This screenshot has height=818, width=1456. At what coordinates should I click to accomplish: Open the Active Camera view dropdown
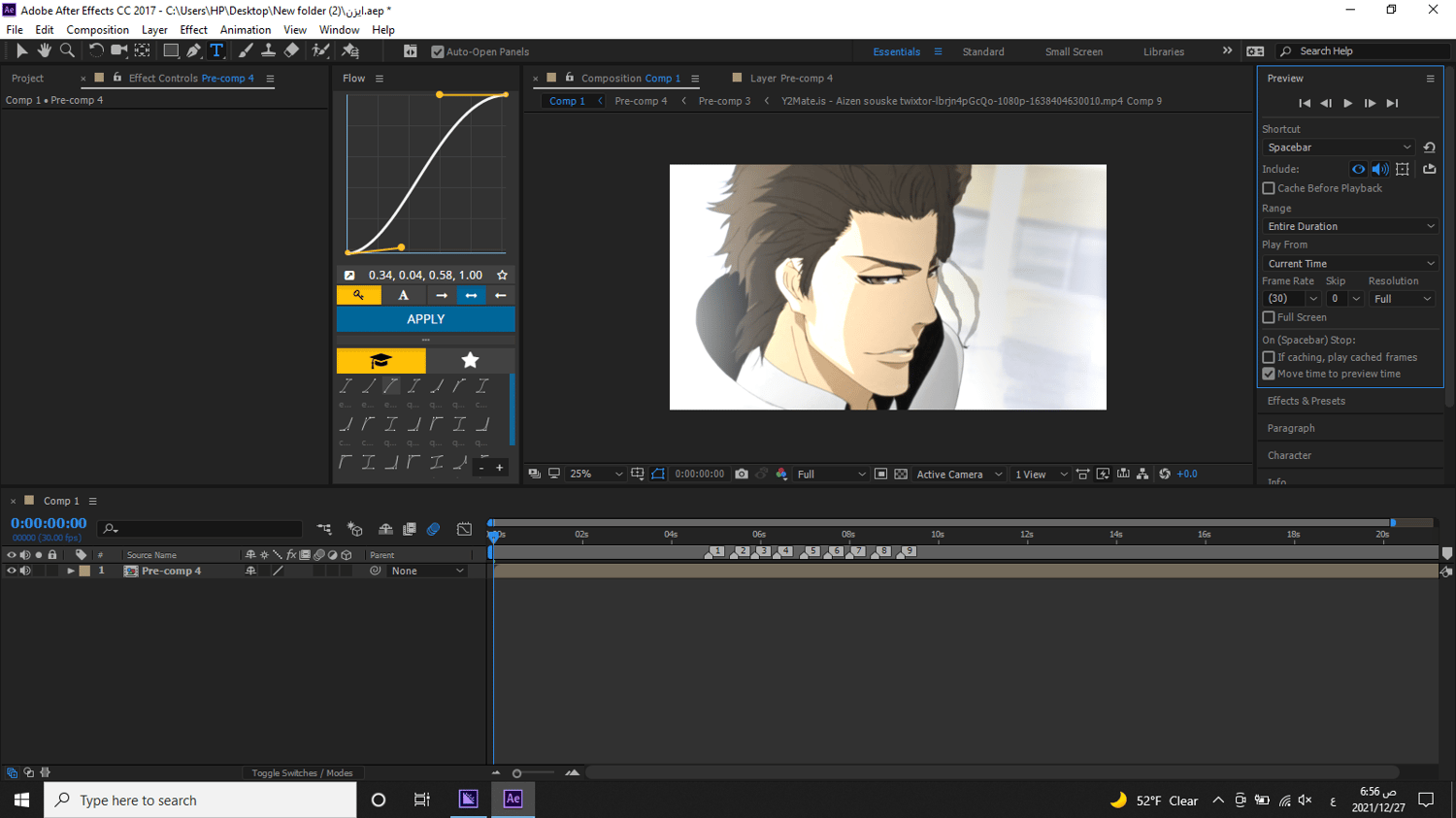click(959, 474)
